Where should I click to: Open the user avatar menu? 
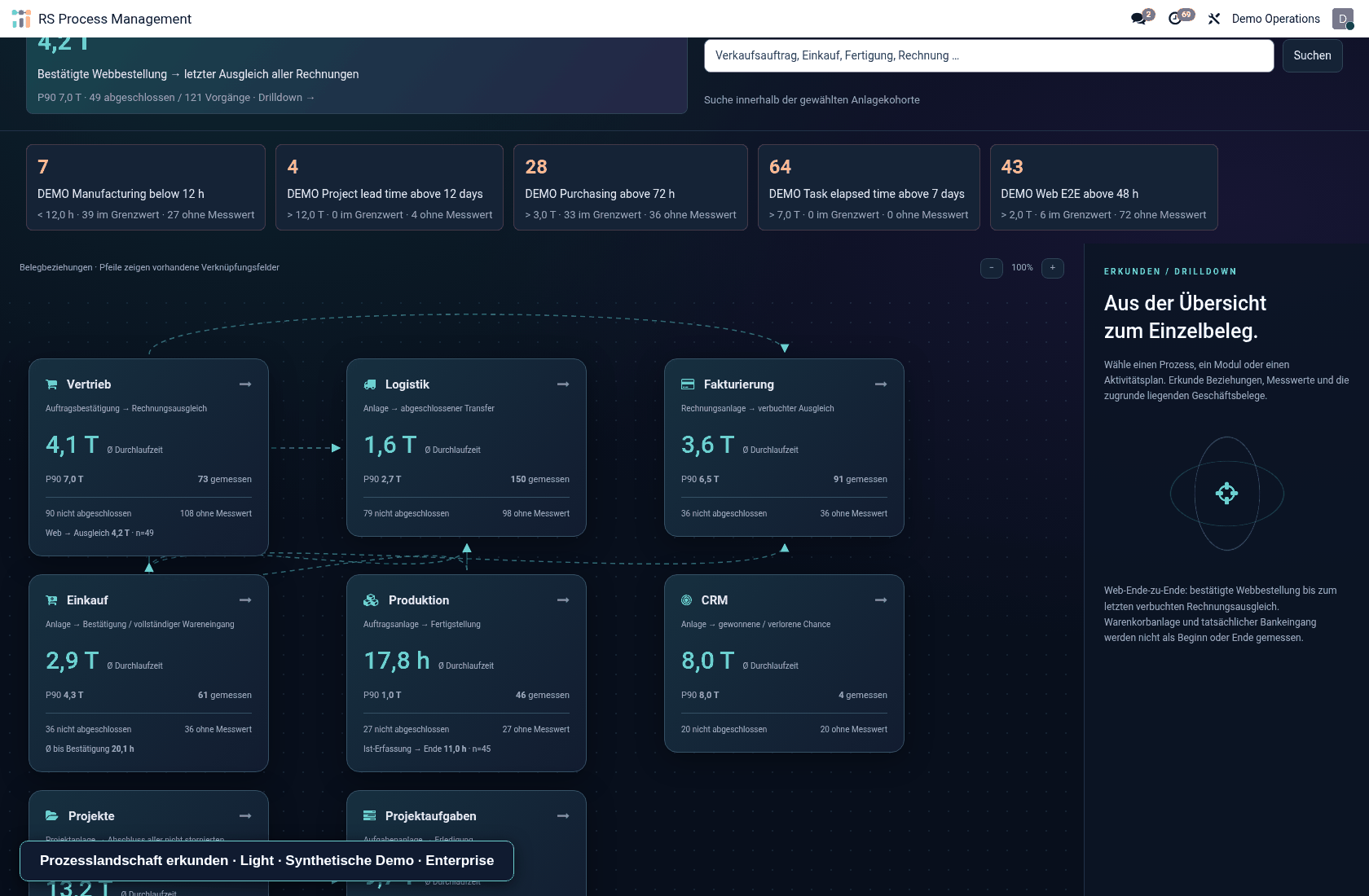(x=1342, y=19)
